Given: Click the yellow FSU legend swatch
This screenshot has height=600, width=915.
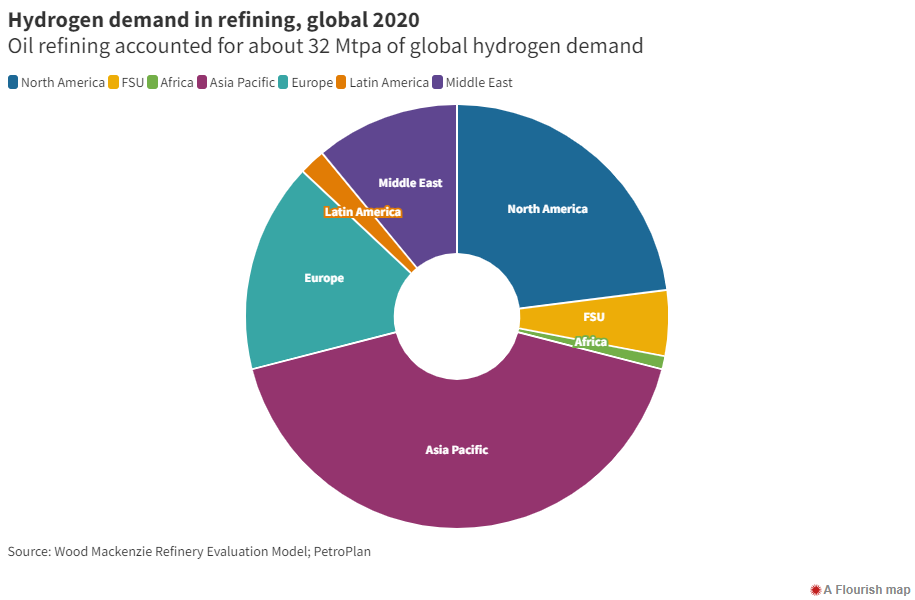Looking at the screenshot, I should click(114, 83).
